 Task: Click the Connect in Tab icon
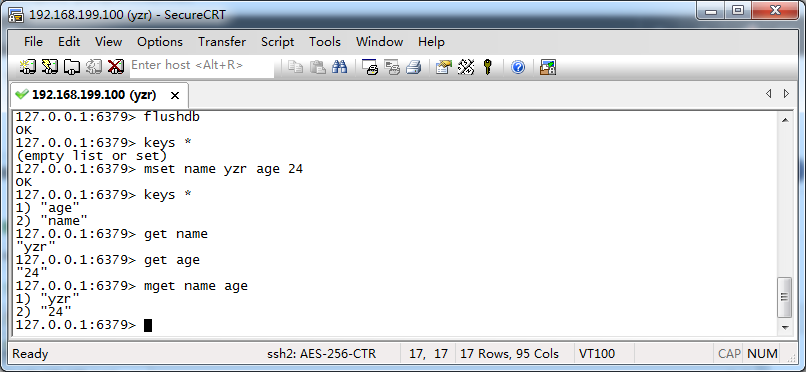(x=71, y=67)
